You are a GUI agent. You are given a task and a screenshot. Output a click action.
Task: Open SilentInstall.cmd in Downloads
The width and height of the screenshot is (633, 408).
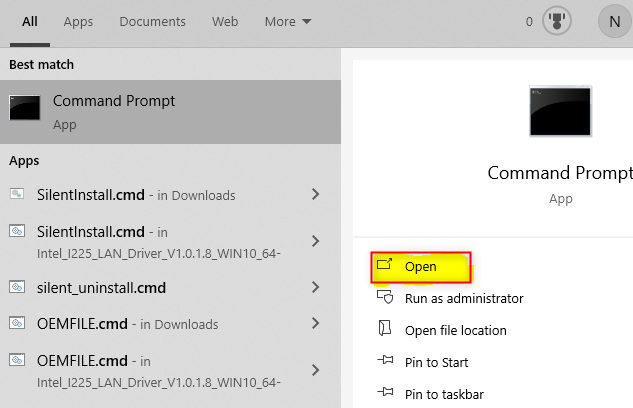[x=136, y=195]
